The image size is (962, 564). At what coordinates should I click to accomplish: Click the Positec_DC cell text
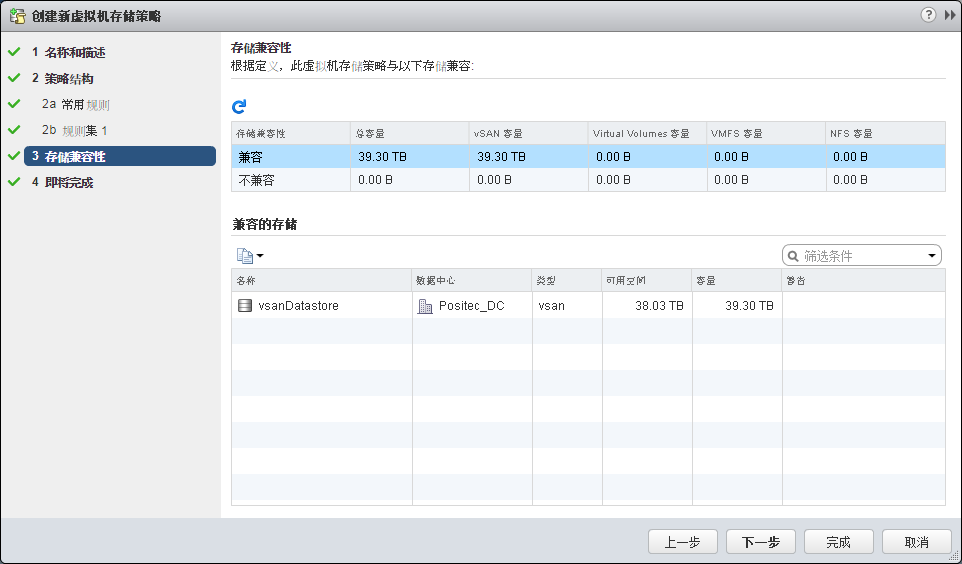tap(471, 306)
